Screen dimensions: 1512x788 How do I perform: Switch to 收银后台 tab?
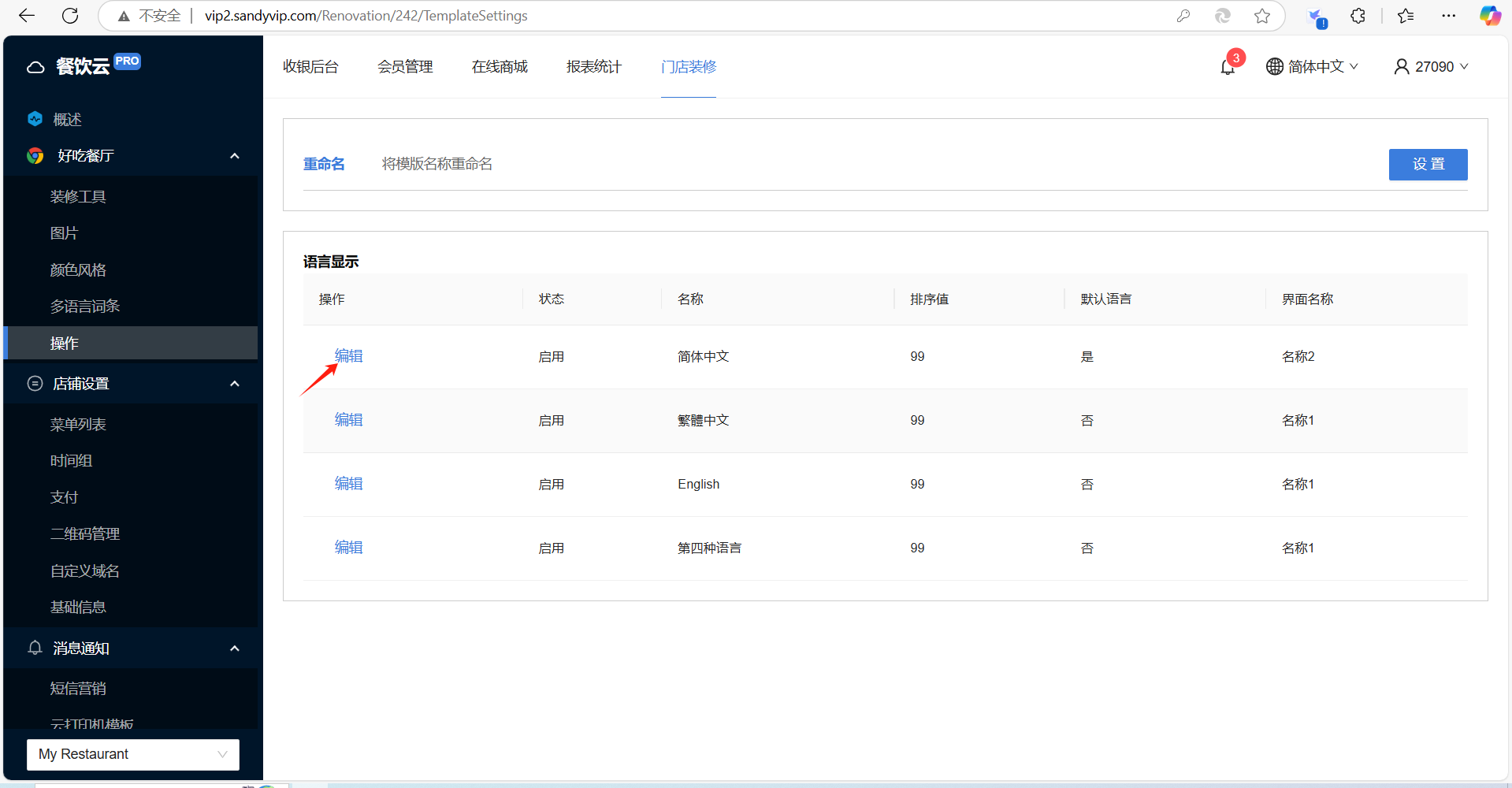tap(310, 67)
